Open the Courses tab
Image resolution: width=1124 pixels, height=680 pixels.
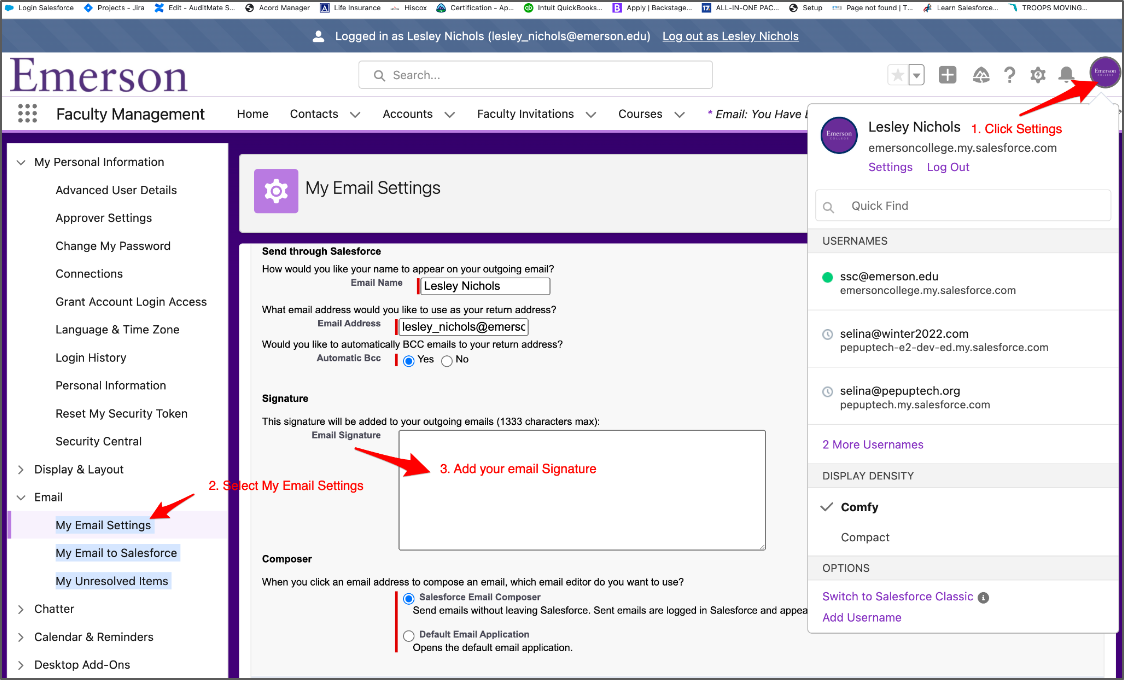pyautogui.click(x=640, y=114)
